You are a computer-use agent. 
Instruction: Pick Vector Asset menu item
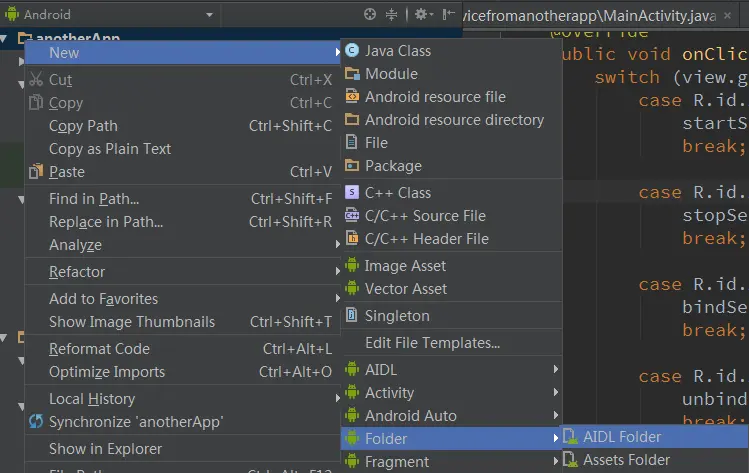pos(406,288)
